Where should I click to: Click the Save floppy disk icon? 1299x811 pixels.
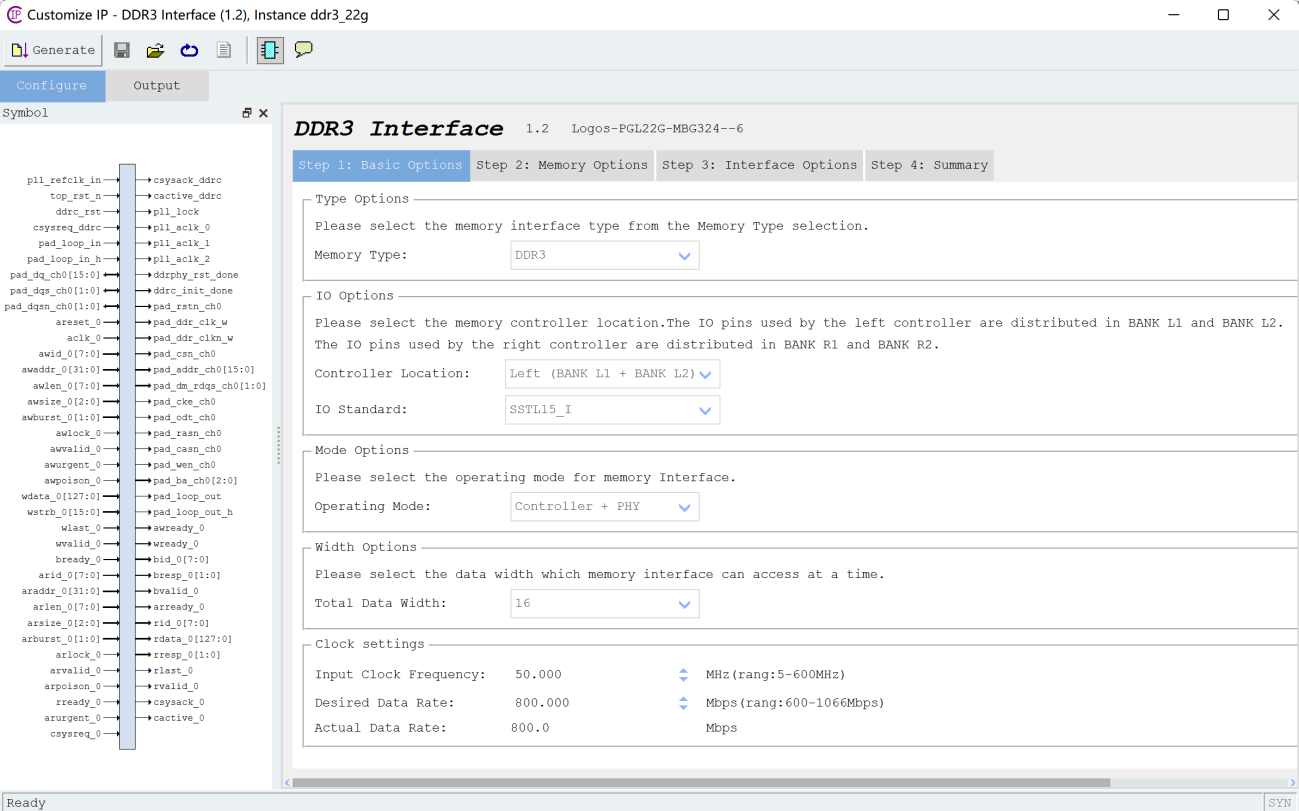tap(122, 50)
